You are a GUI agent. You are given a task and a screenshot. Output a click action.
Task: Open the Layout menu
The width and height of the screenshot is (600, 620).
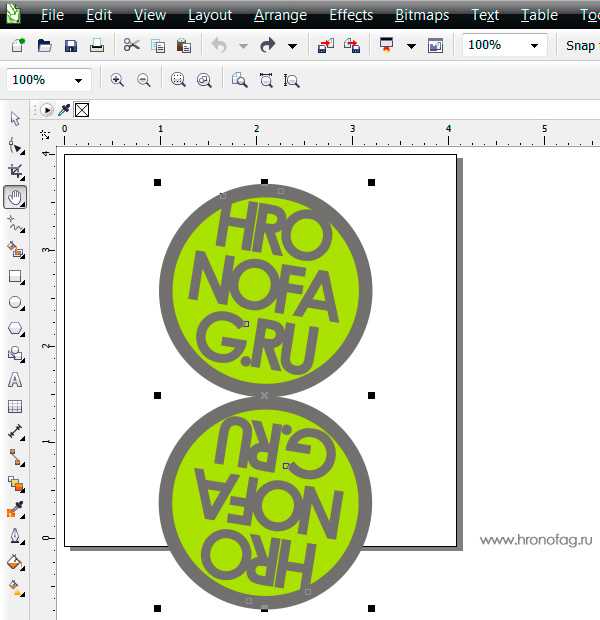(x=210, y=15)
